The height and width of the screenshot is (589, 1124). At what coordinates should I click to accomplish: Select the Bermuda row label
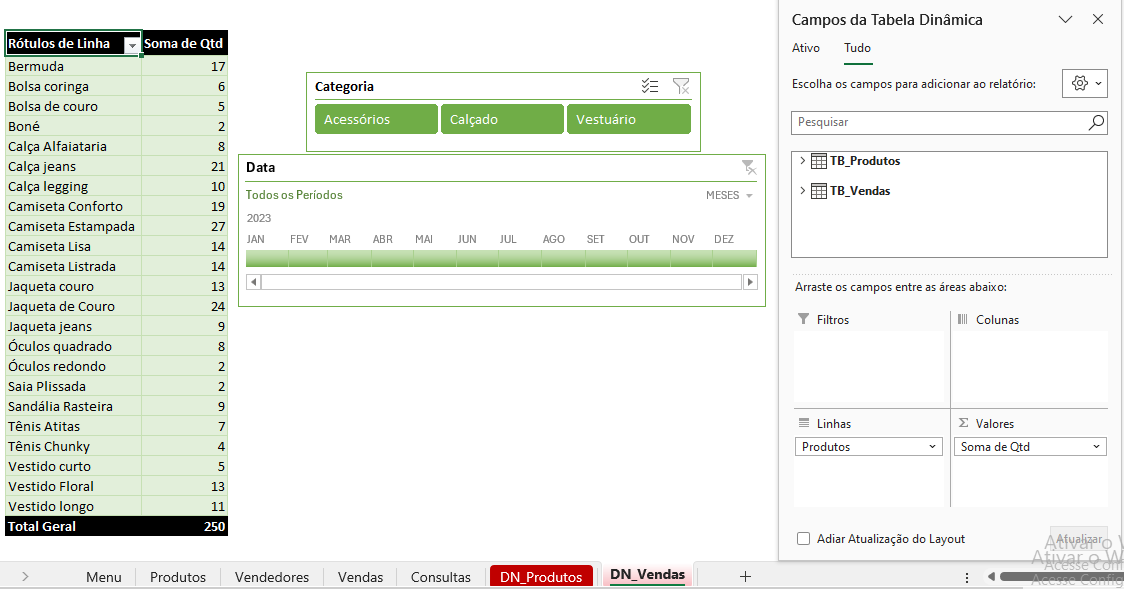(73, 67)
